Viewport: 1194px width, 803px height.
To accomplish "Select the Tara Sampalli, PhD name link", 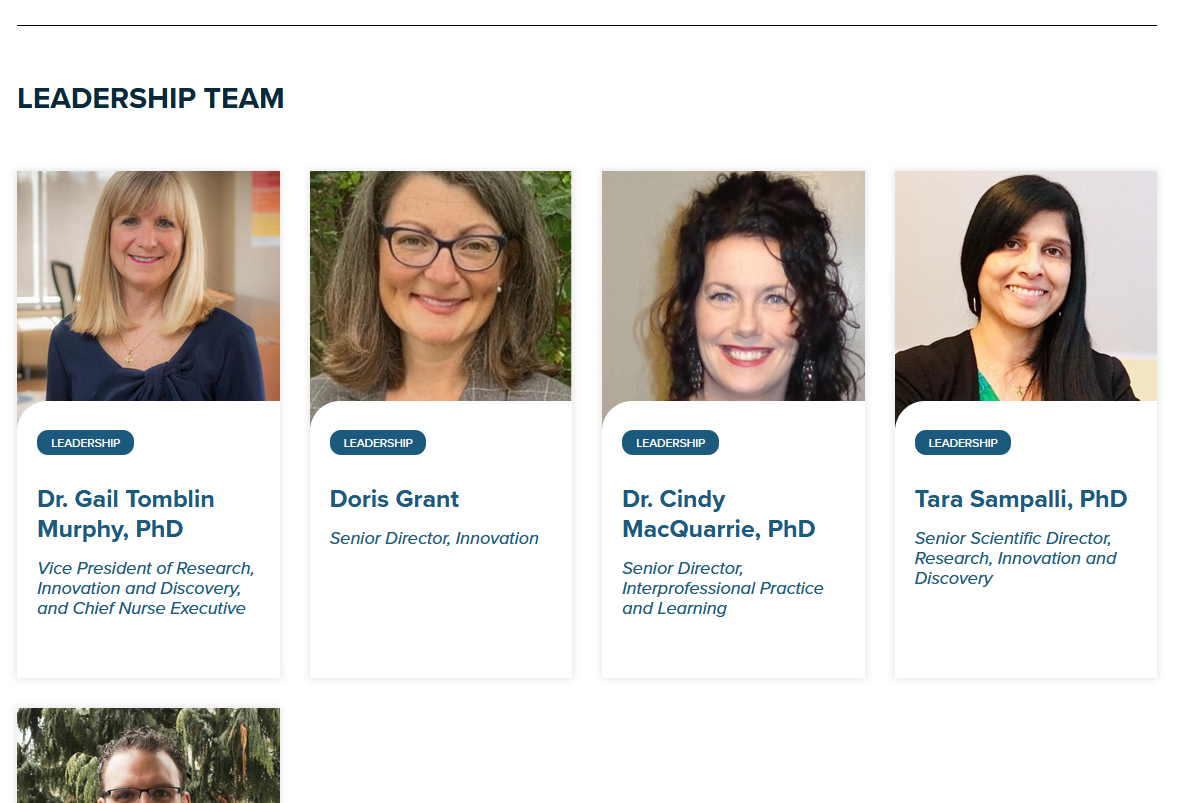I will (x=1020, y=499).
